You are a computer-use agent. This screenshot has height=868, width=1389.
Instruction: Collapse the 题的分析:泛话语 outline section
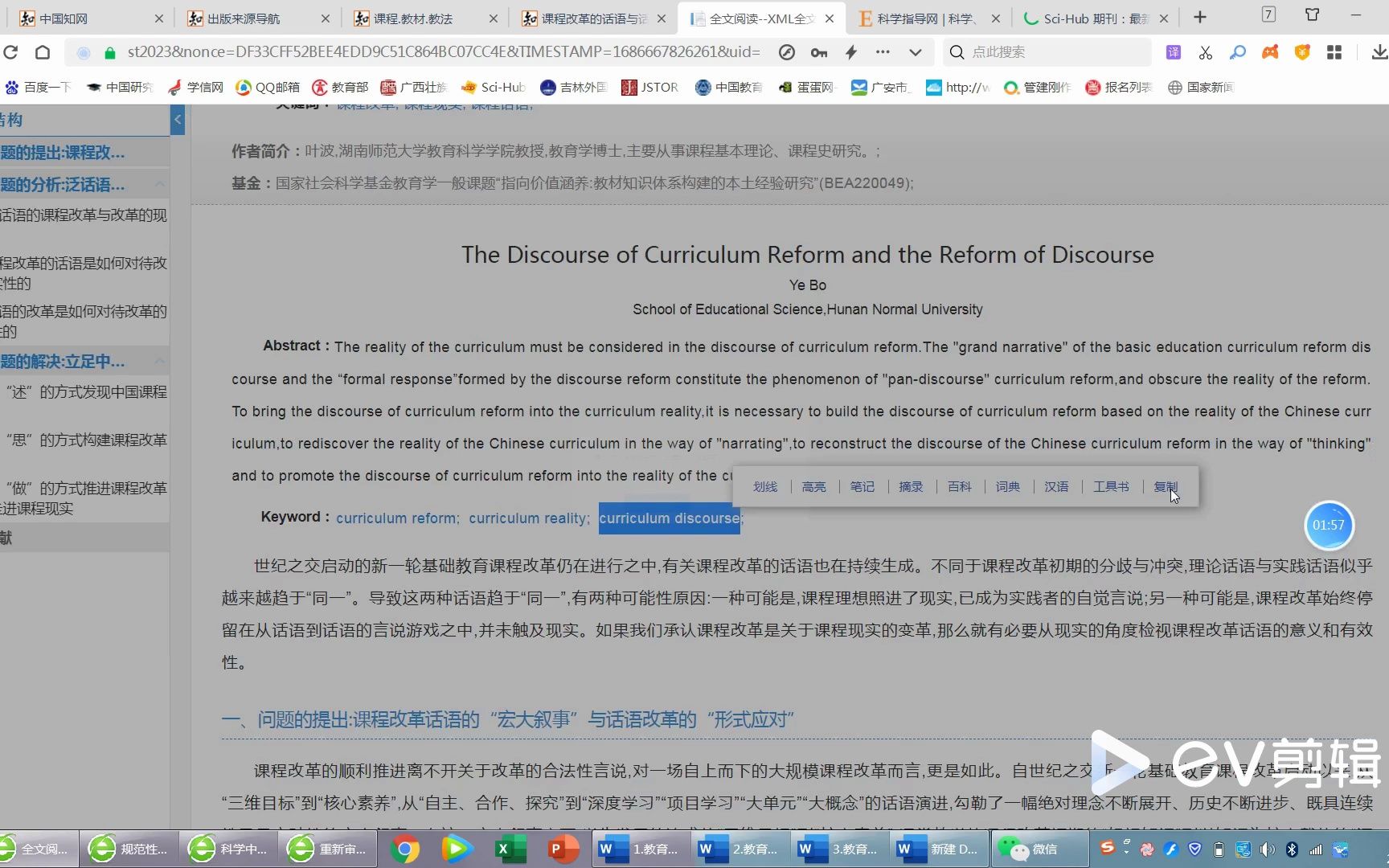click(x=160, y=183)
